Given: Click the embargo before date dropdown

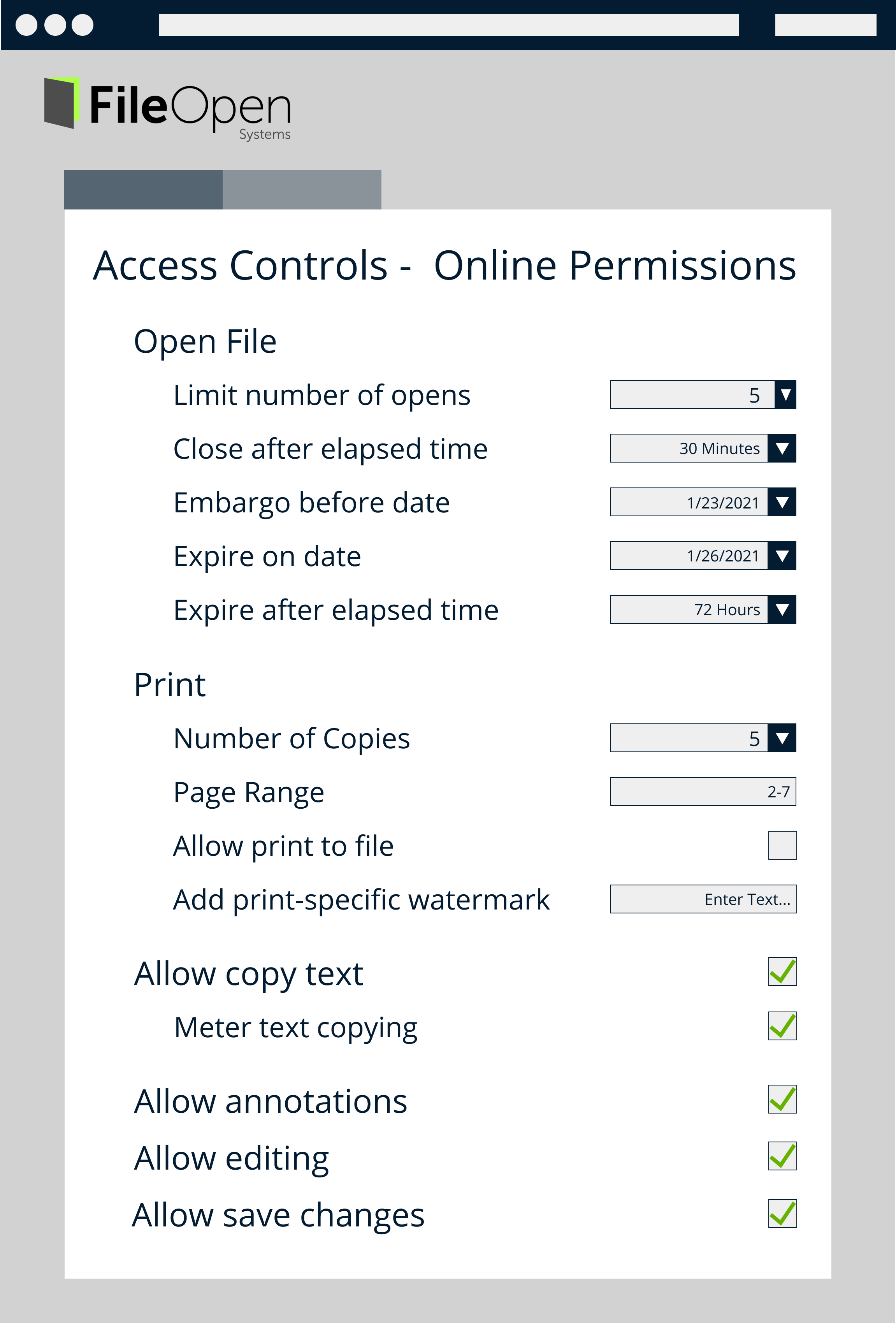Looking at the screenshot, I should pos(783,502).
